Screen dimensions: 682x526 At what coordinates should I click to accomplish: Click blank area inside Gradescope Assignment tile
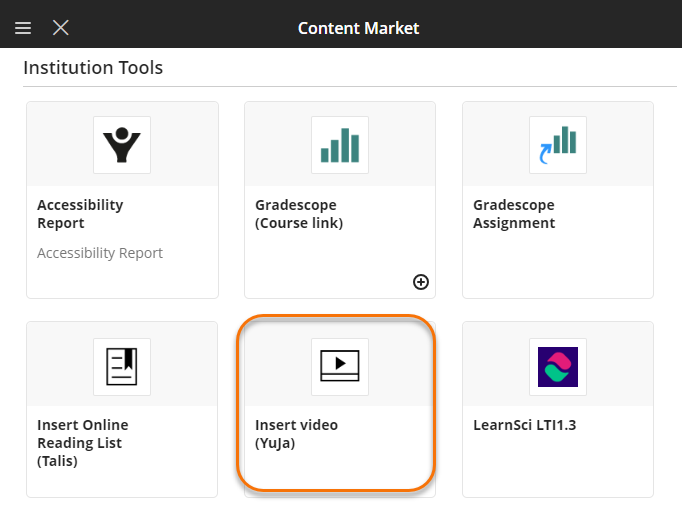[557, 265]
